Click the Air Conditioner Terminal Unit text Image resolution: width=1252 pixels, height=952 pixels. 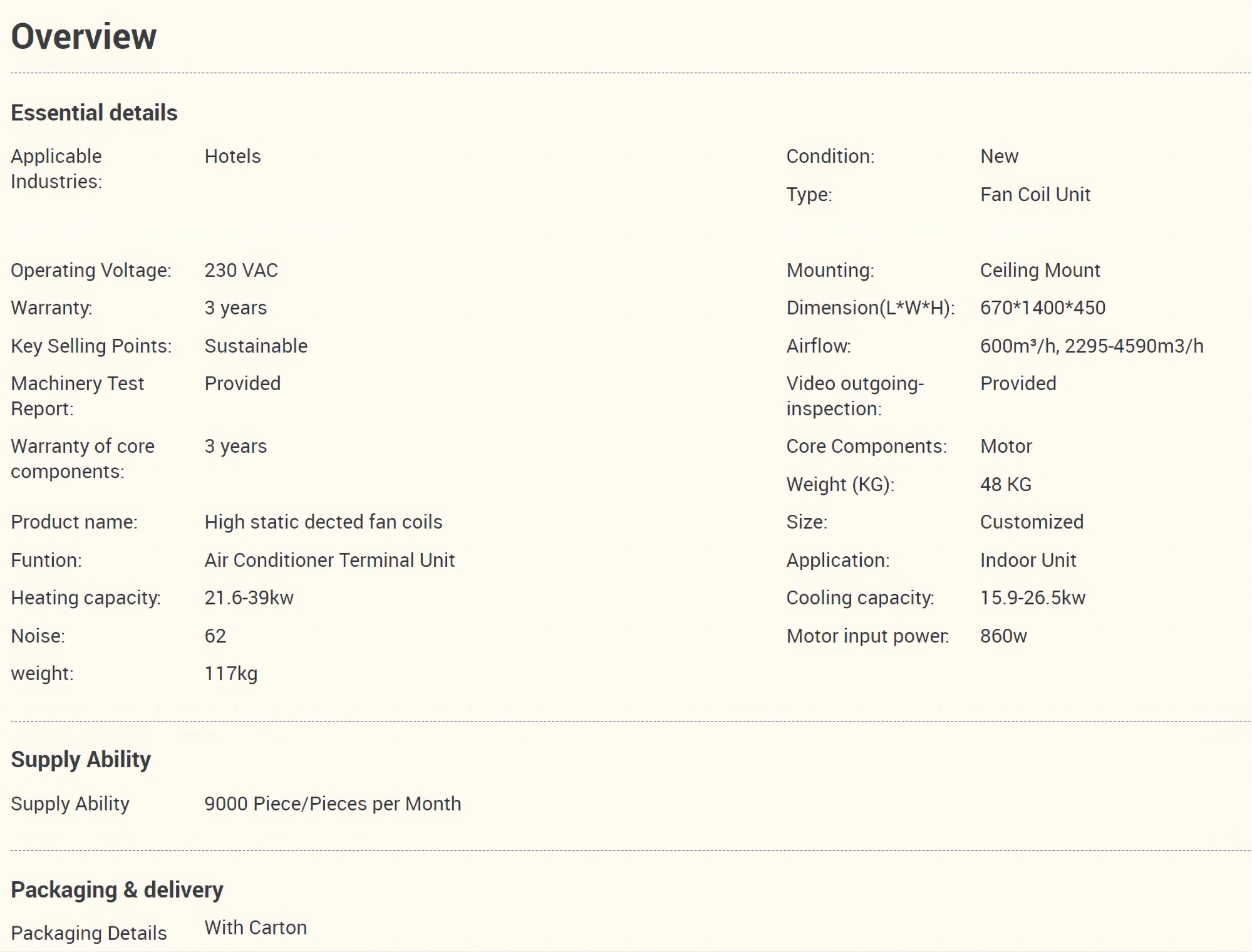tap(329, 560)
